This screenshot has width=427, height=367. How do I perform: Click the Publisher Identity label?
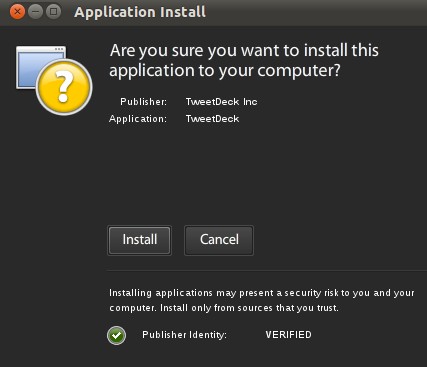click(184, 335)
